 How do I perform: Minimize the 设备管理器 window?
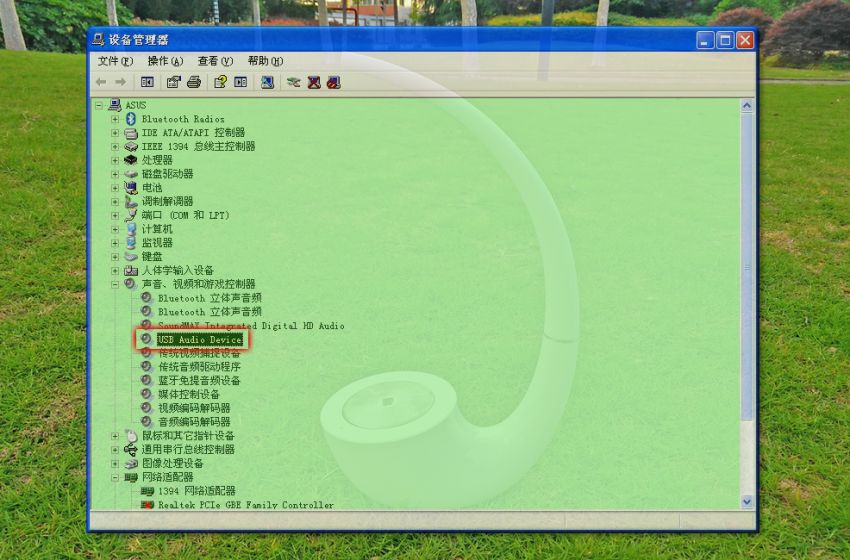click(705, 40)
